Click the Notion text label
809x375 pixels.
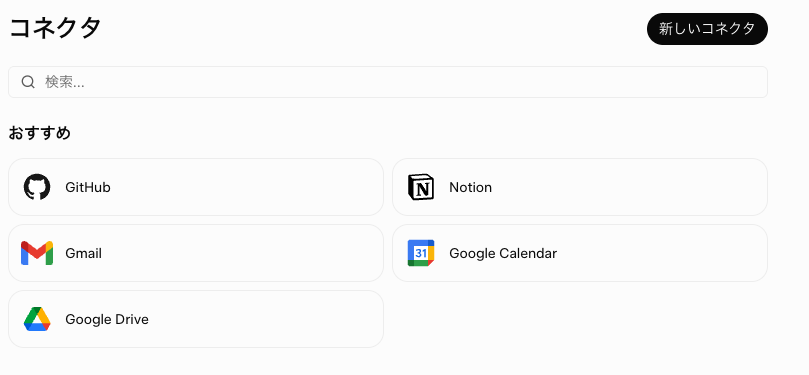(x=471, y=187)
